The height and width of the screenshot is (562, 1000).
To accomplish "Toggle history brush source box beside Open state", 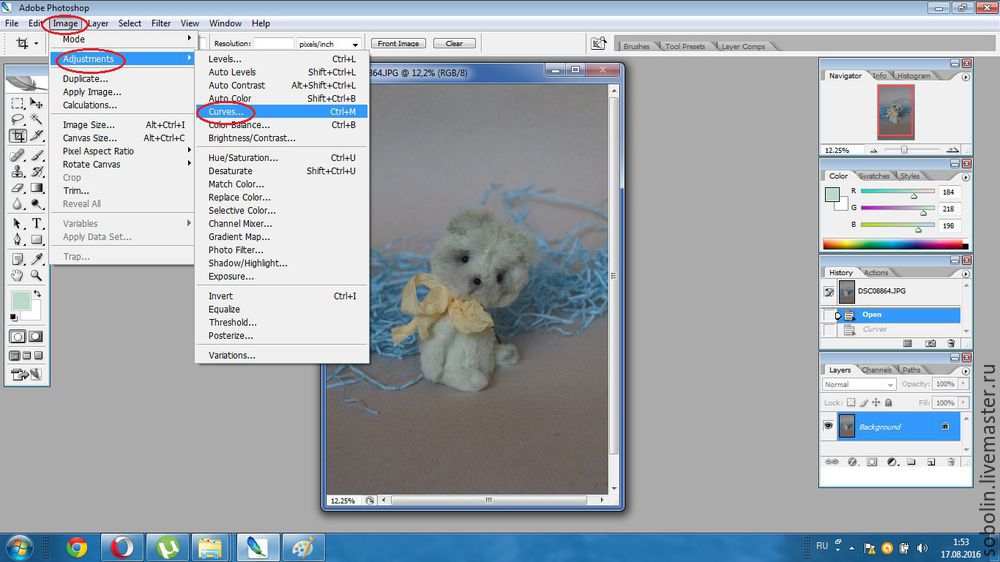I will click(x=828, y=314).
